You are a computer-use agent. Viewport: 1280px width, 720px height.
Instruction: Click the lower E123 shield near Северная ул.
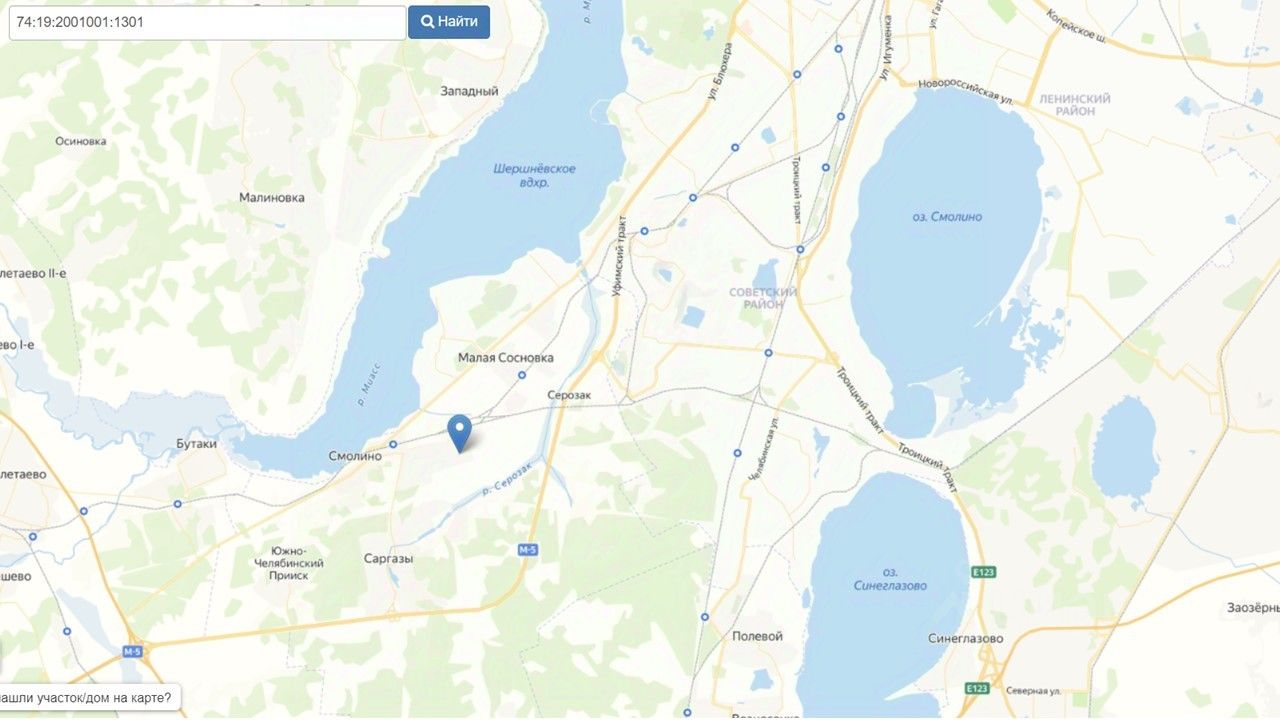(x=977, y=689)
